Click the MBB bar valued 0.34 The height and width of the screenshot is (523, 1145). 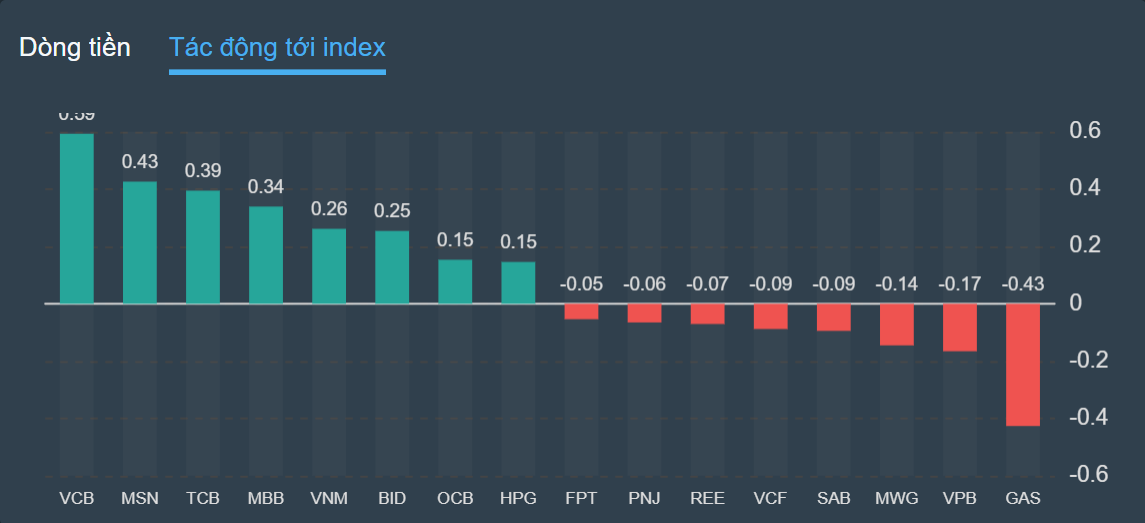click(266, 255)
